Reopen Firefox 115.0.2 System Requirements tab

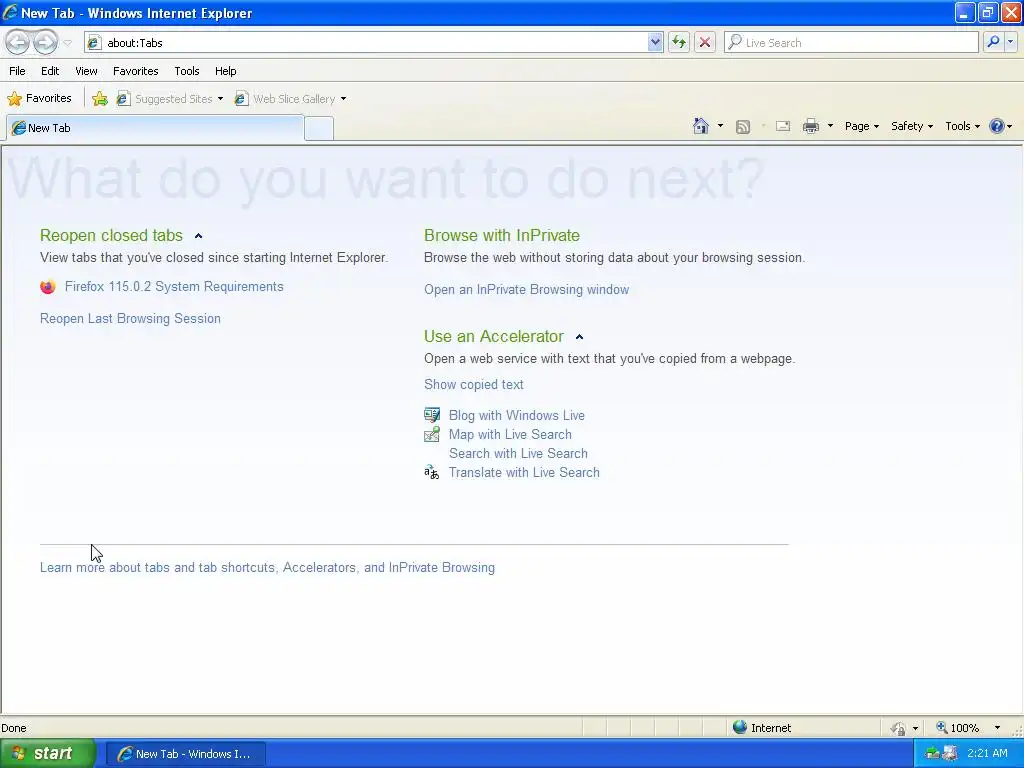174,287
